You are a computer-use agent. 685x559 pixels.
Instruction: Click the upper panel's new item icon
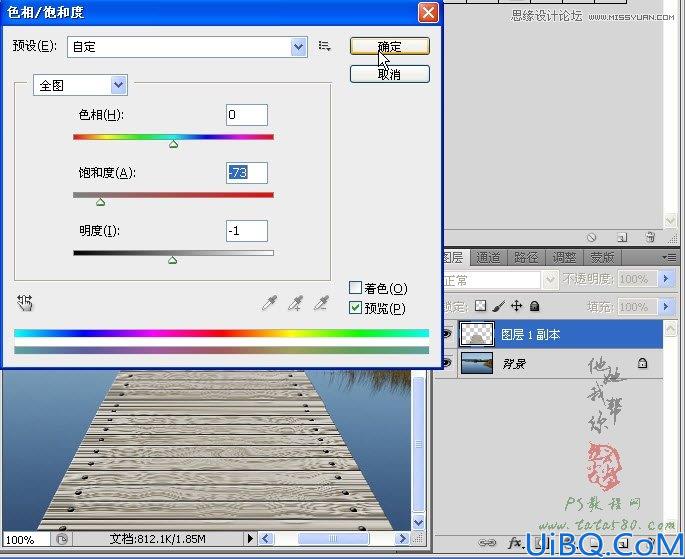click(621, 237)
